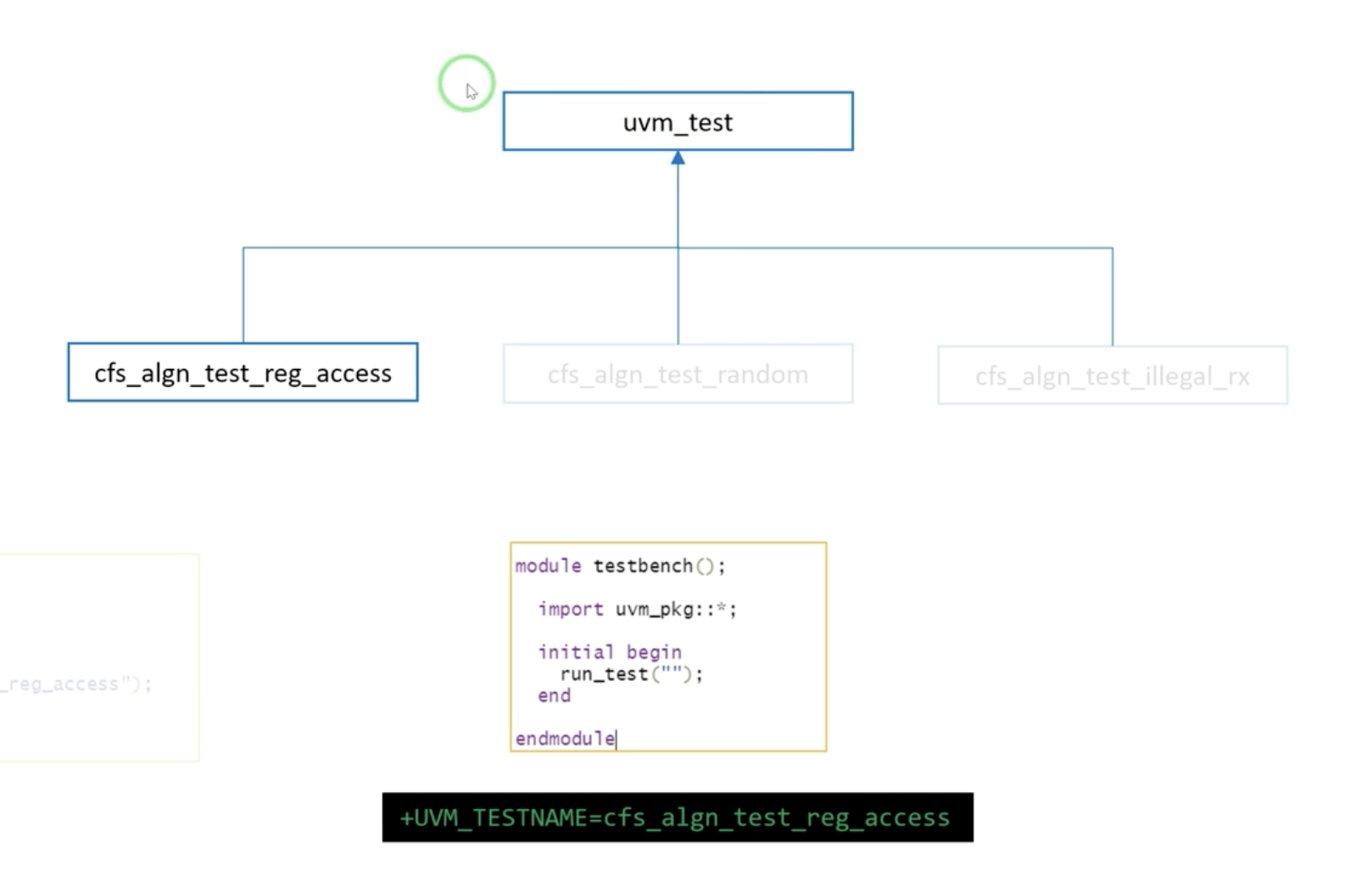This screenshot has width=1372, height=887.
Task: Click the uvm_test class box
Action: [x=678, y=121]
